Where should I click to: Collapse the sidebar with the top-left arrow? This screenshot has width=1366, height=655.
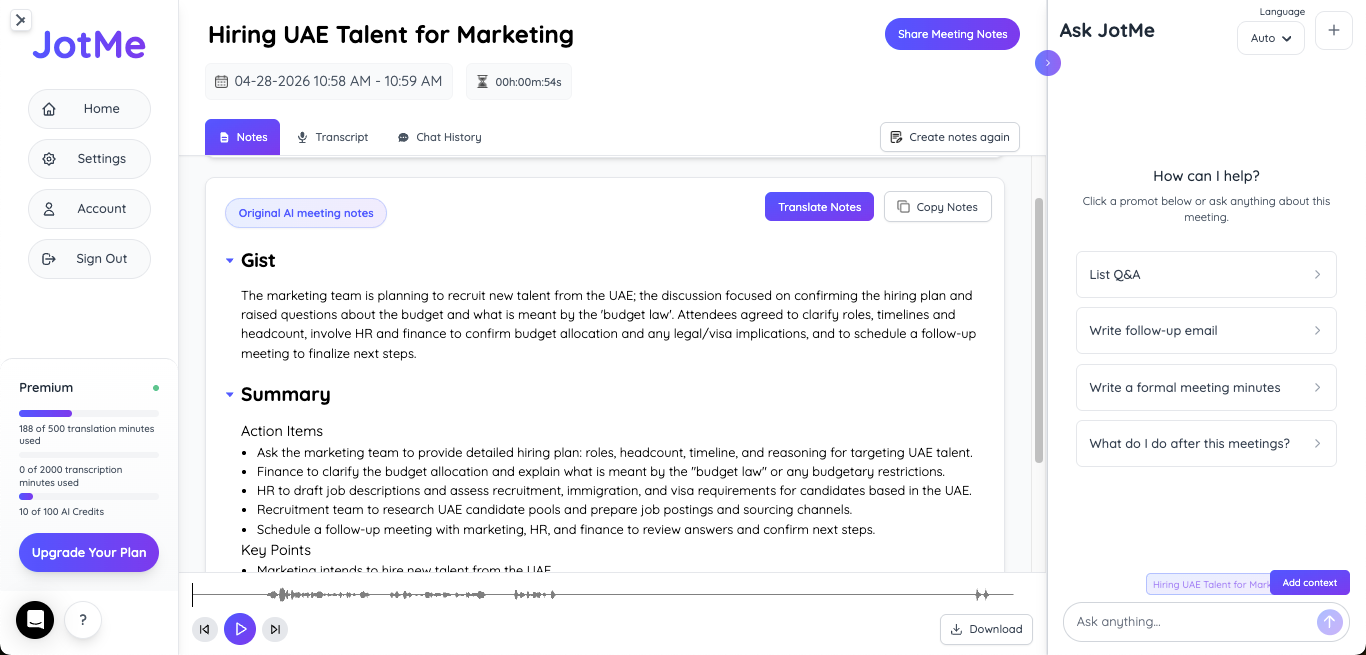point(21,19)
